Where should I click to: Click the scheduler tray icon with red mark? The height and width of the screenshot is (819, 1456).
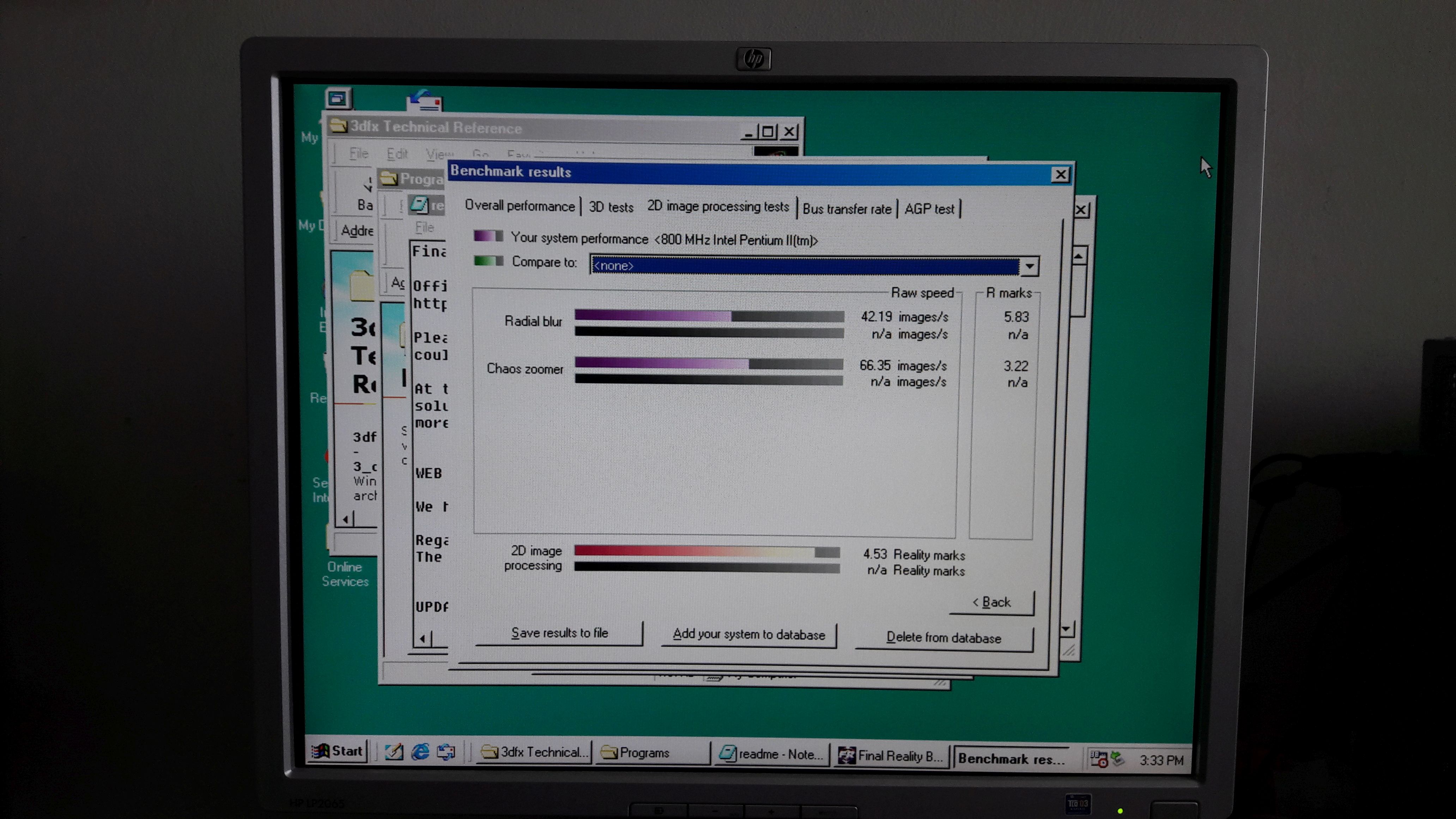(x=1098, y=759)
